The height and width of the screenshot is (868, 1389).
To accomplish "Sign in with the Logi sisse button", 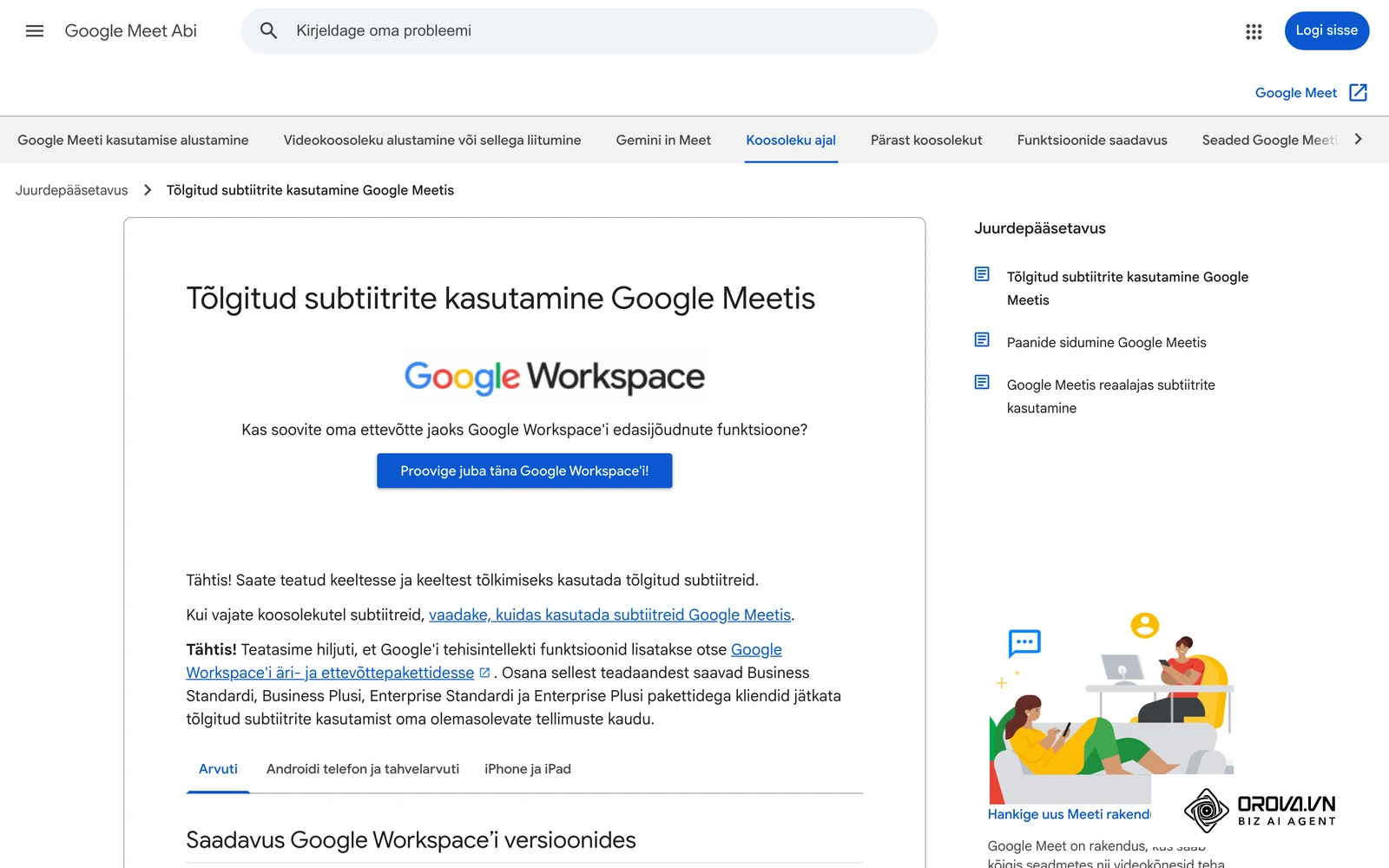I will [x=1326, y=30].
